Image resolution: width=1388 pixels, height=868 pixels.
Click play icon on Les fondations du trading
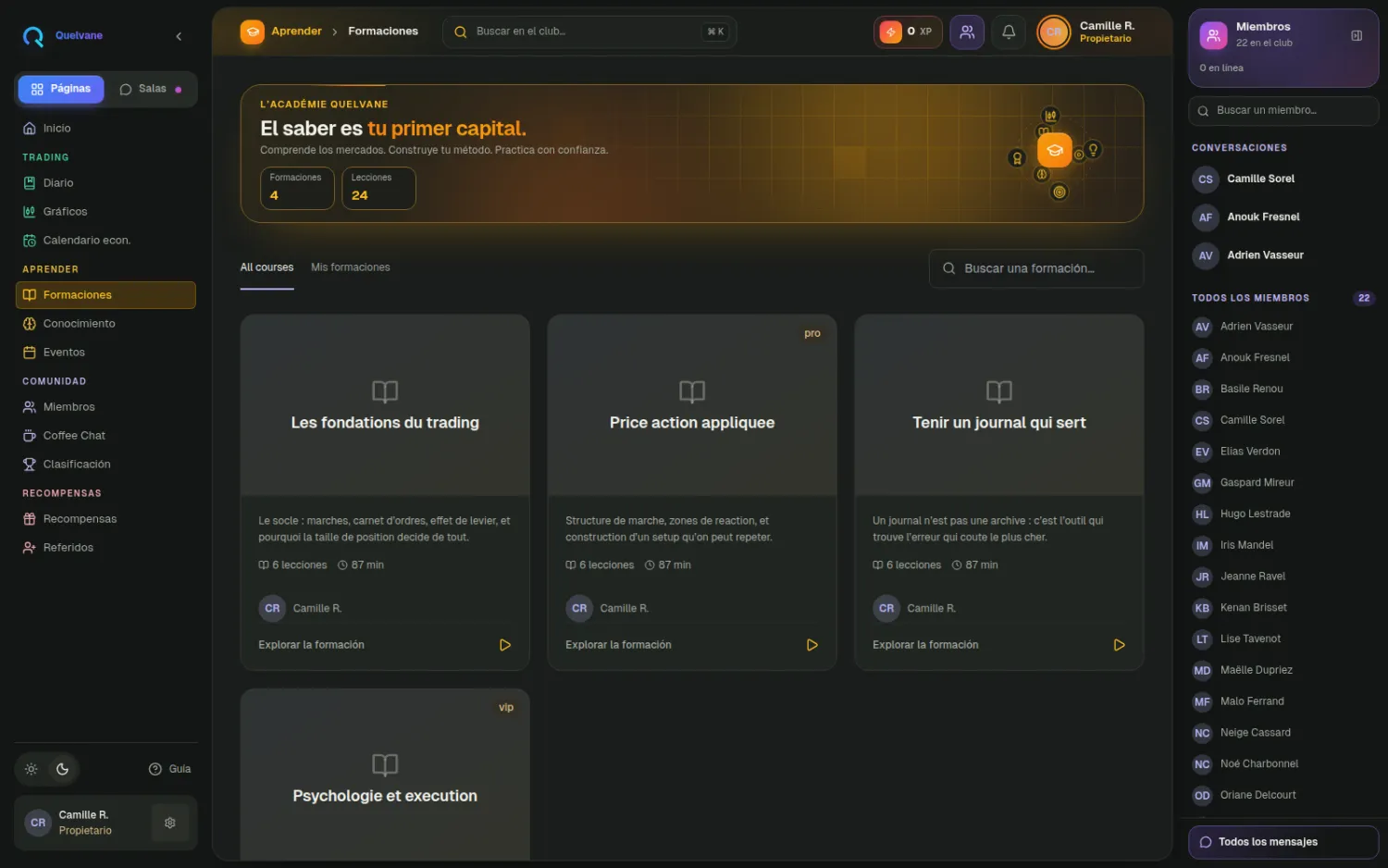tap(505, 645)
